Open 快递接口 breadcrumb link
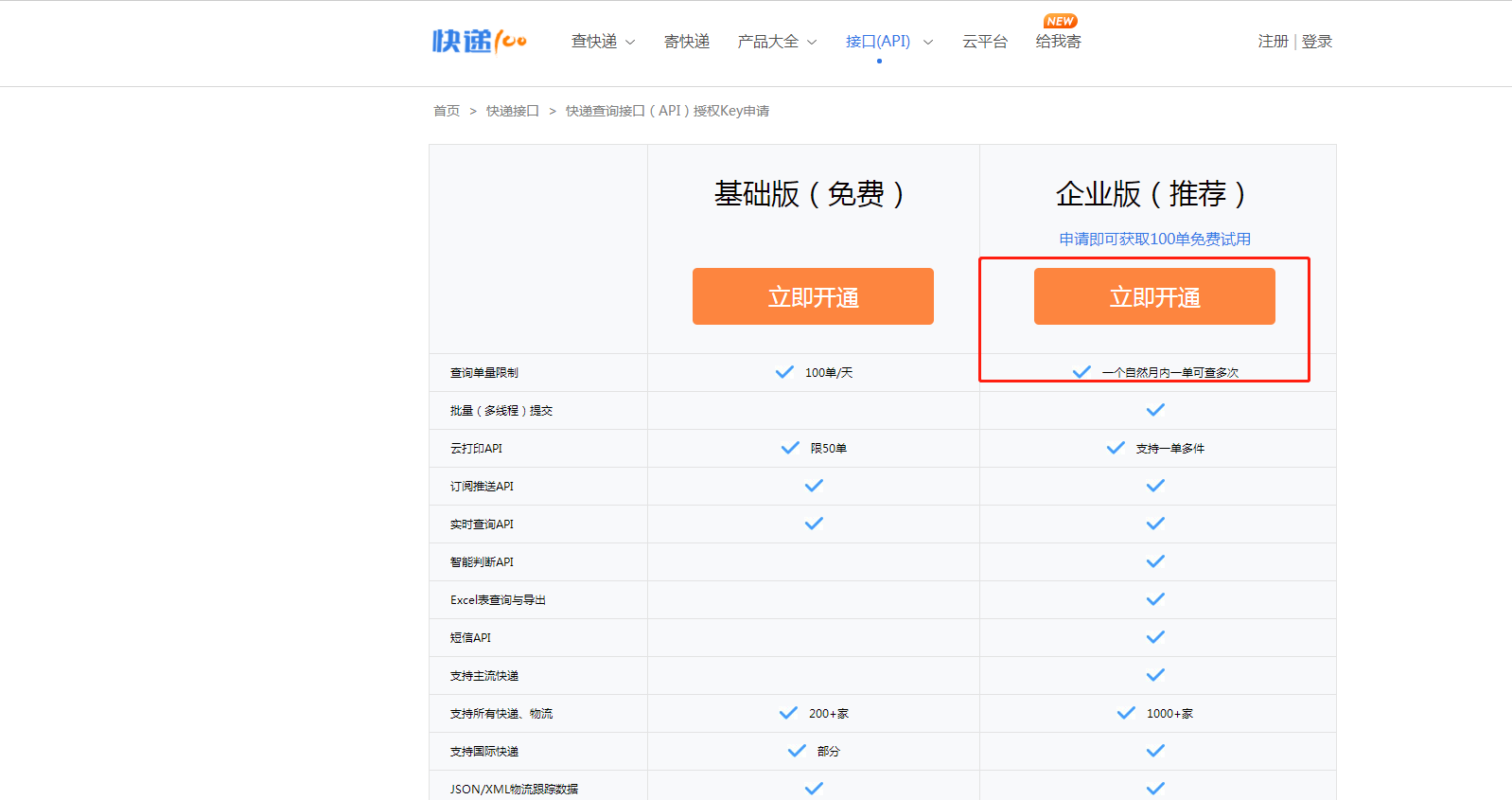Screen dimensions: 1512x800 pyautogui.click(x=513, y=111)
